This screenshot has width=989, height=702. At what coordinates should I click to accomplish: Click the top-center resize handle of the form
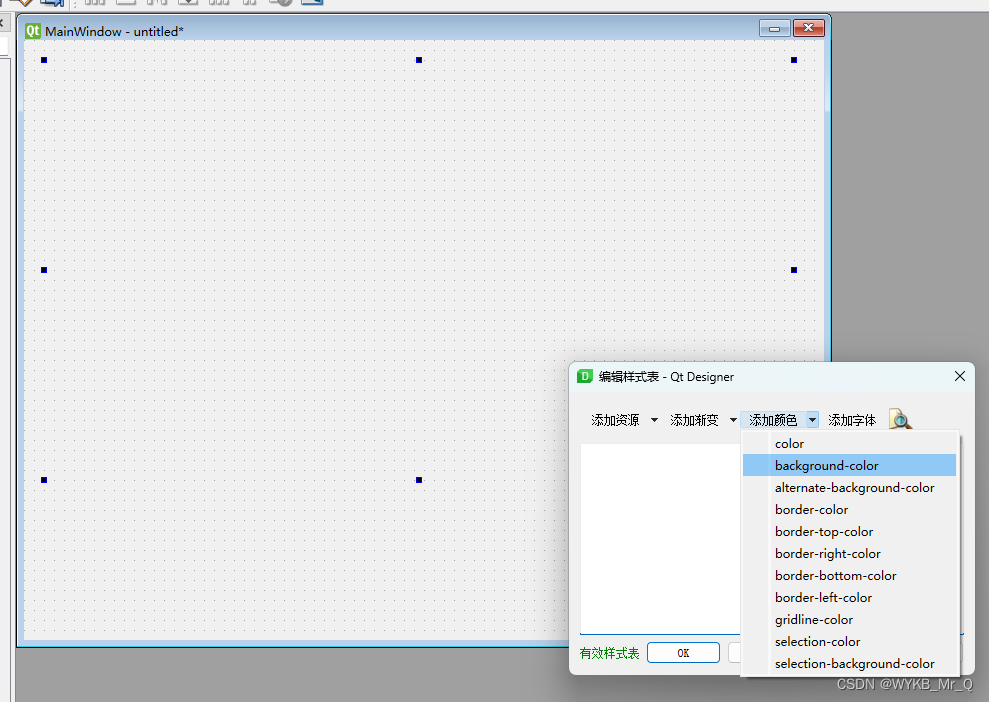[x=419, y=60]
